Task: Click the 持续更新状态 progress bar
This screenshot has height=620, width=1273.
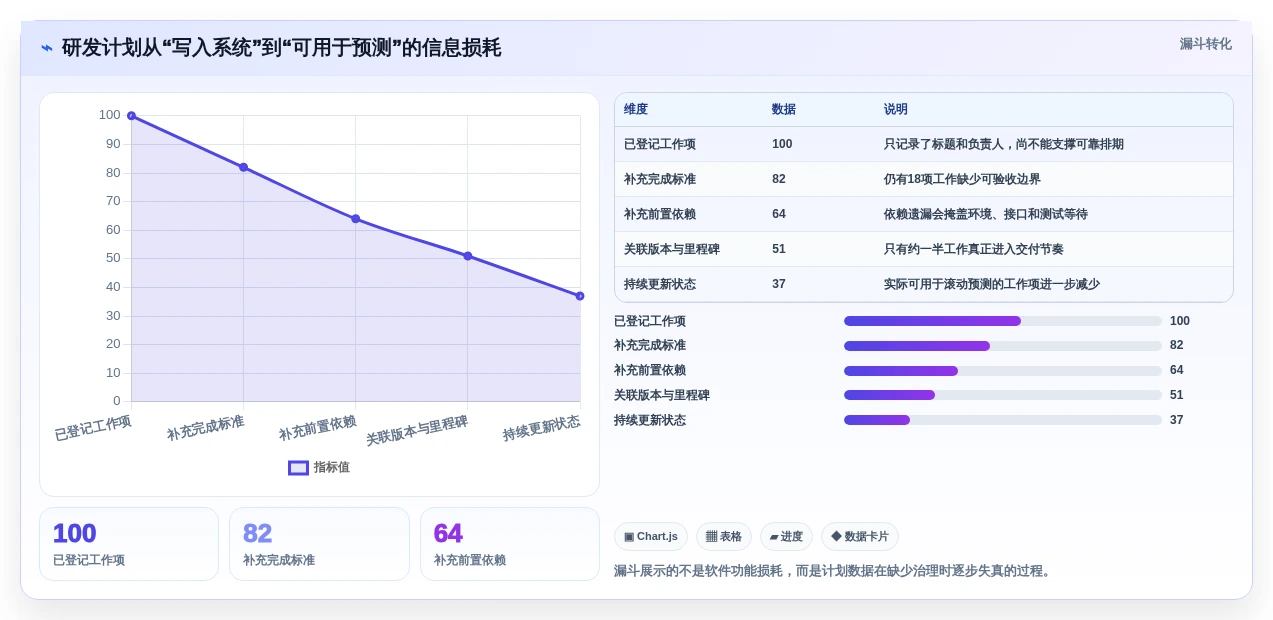Action: pos(1003,420)
